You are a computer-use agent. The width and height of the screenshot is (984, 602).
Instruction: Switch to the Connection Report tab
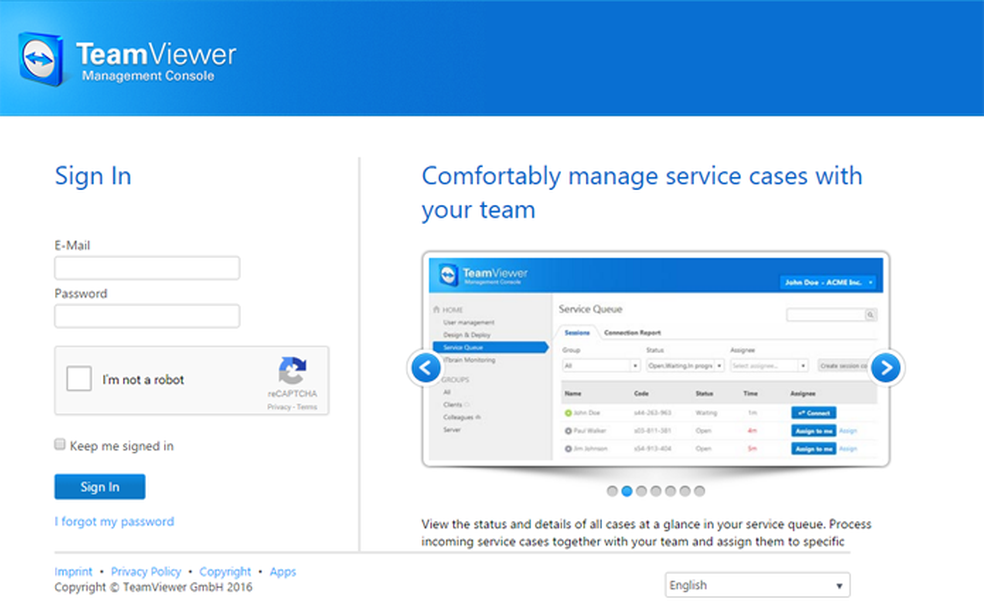click(632, 333)
